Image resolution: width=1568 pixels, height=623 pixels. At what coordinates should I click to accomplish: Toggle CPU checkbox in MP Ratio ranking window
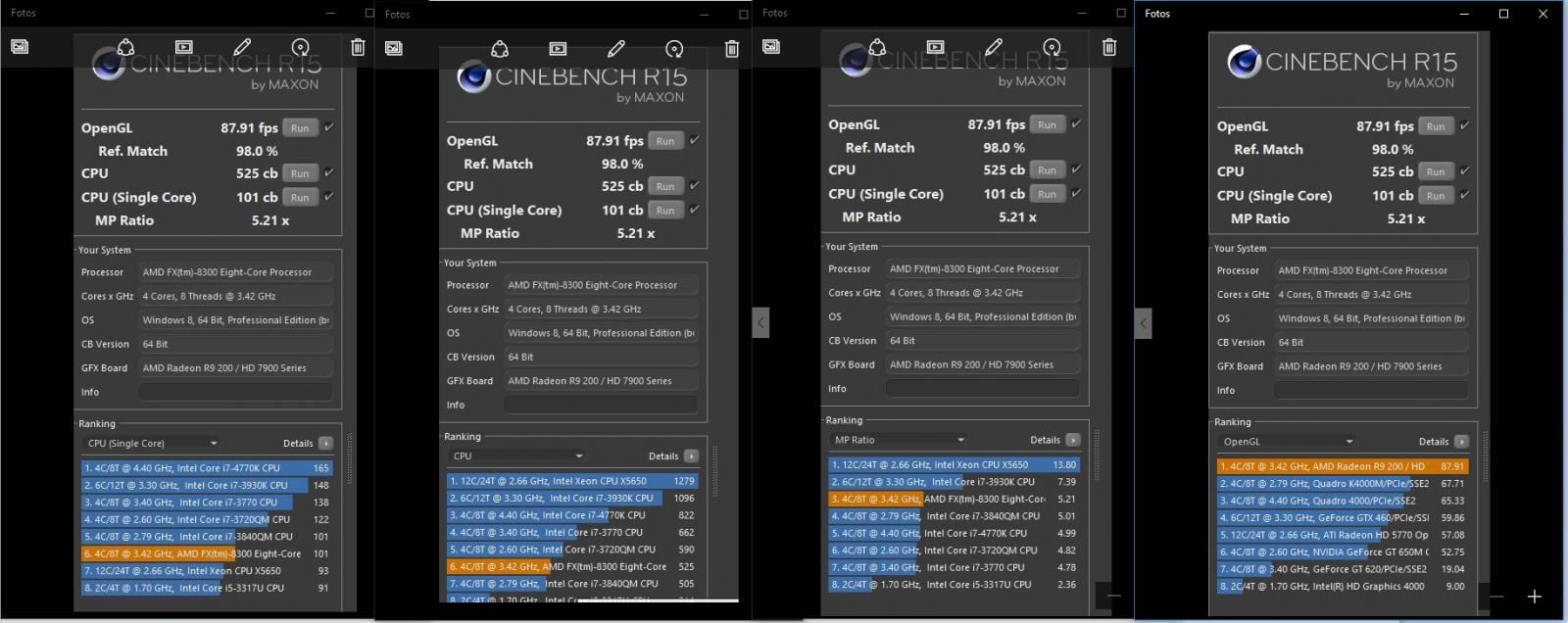point(1075,168)
